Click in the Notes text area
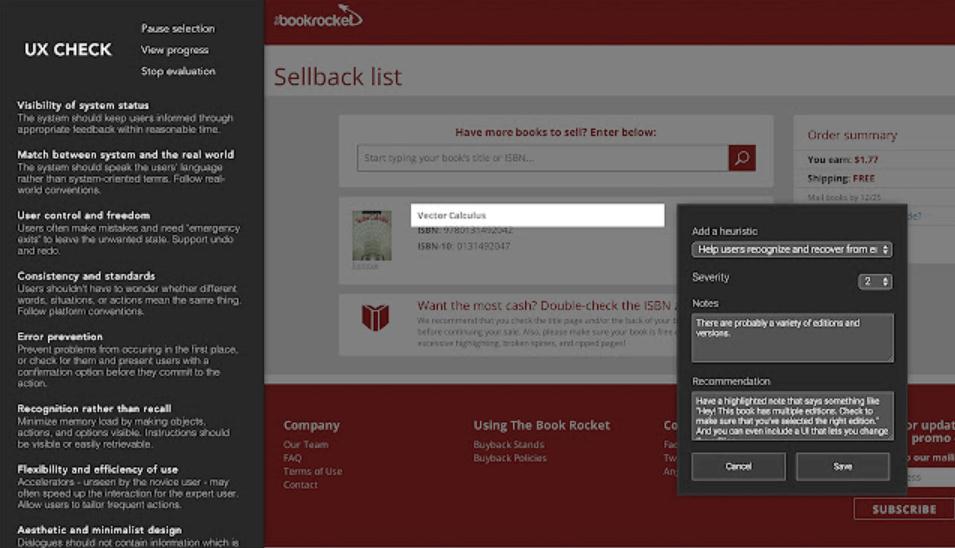 [792, 338]
